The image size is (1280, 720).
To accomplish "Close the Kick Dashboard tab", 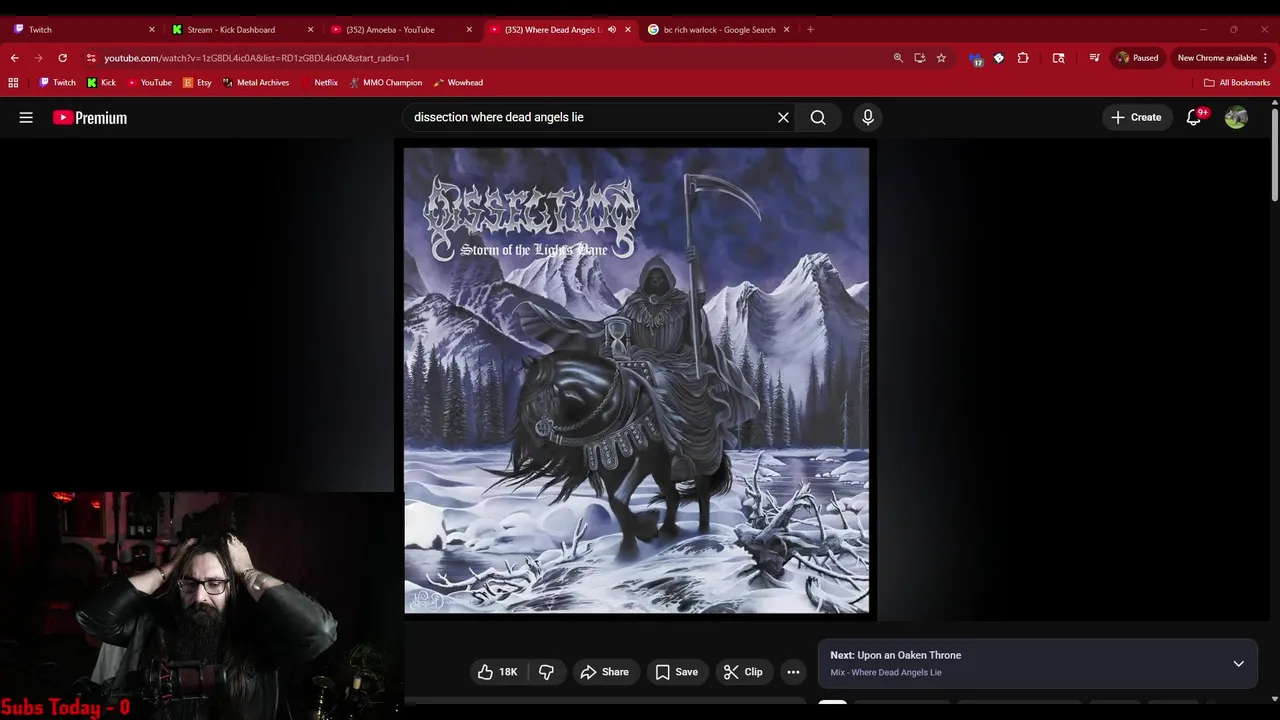I will 311,30.
